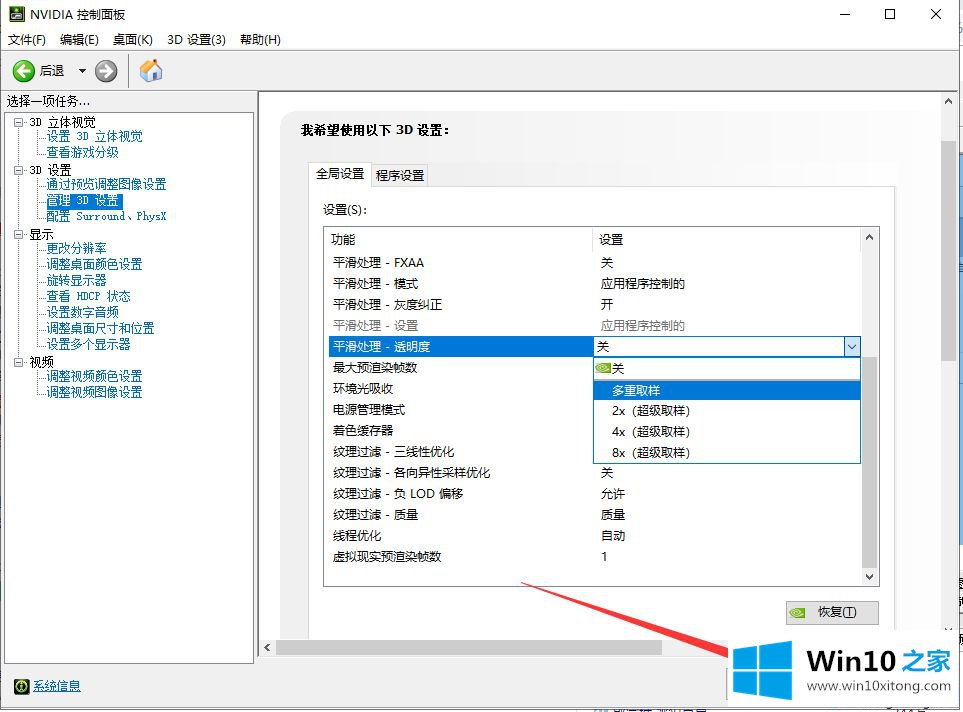The width and height of the screenshot is (963, 712).
Task: Open the 编辑(E) menu
Action: 79,40
